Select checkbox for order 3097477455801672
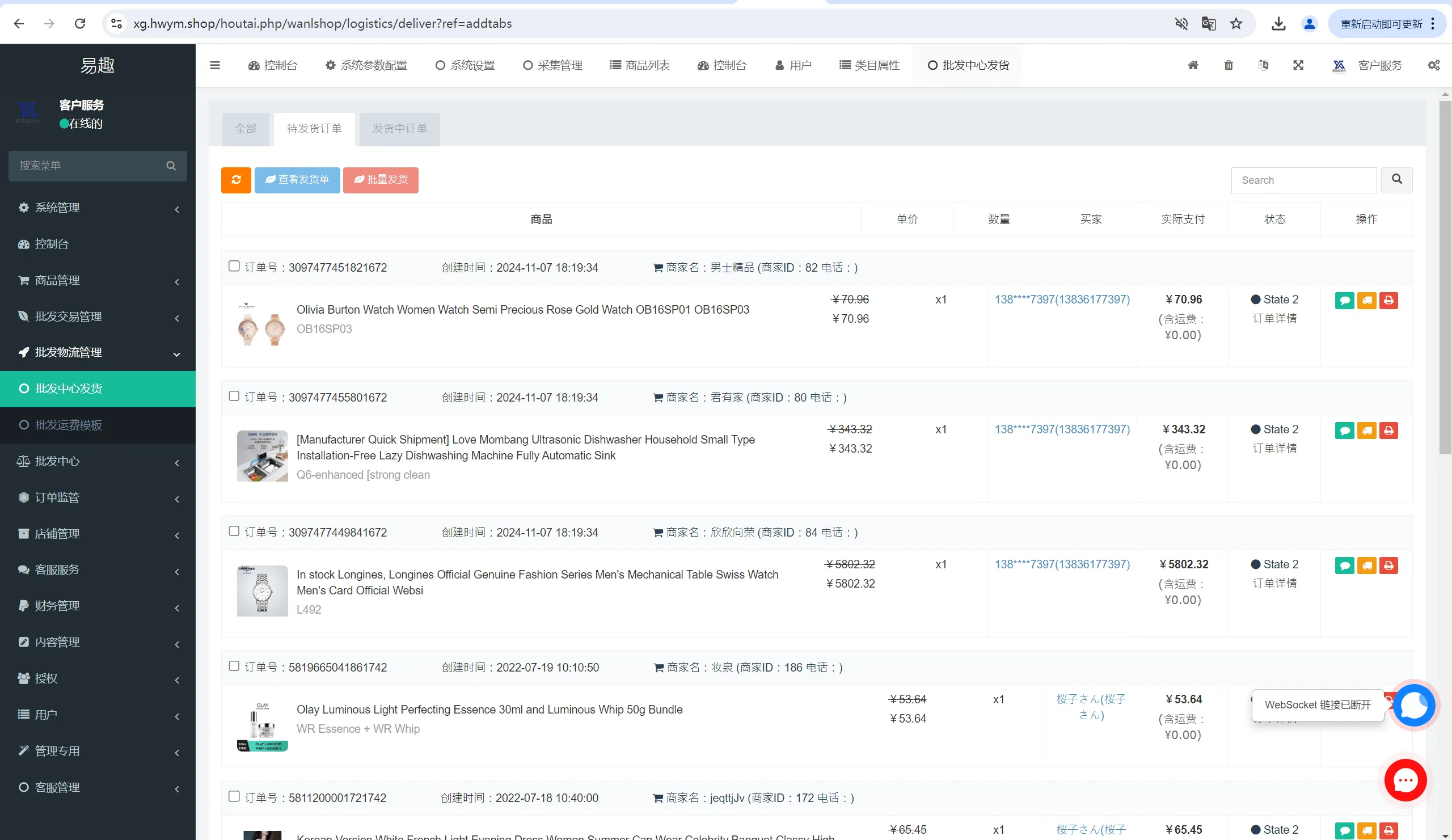The height and width of the screenshot is (840, 1452). (234, 396)
